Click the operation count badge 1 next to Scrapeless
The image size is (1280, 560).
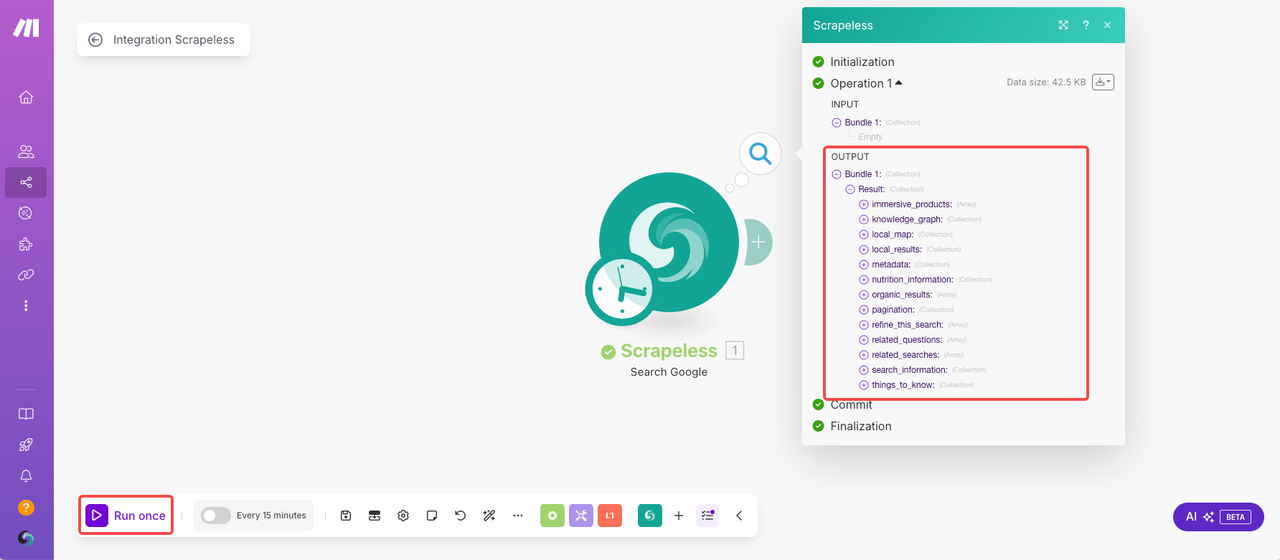pyautogui.click(x=735, y=351)
